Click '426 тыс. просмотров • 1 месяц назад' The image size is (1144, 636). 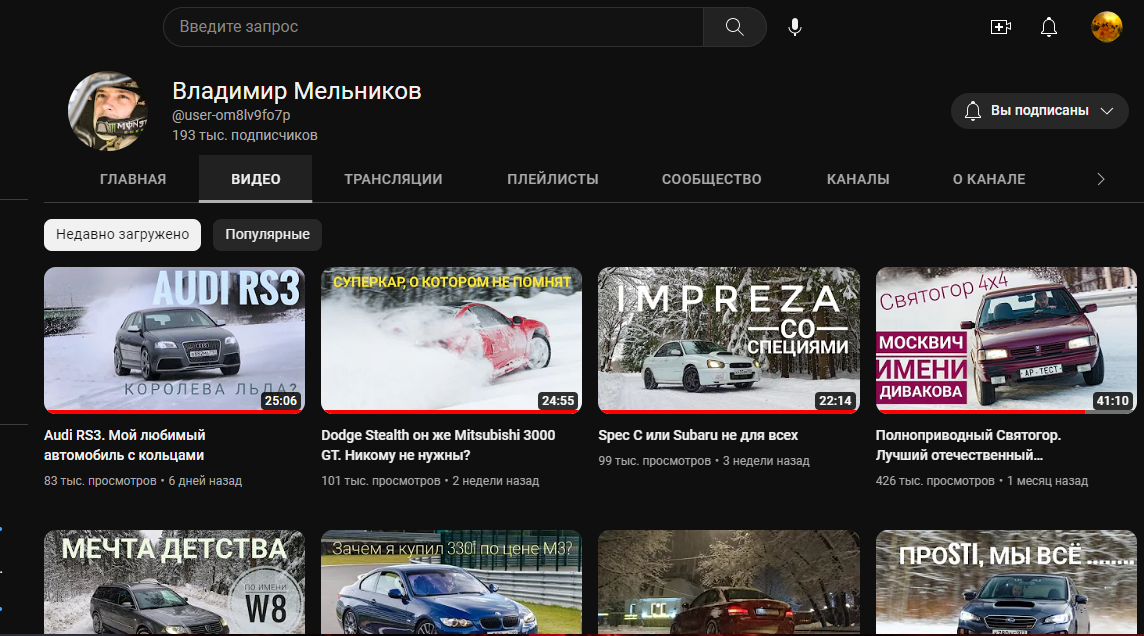[982, 481]
